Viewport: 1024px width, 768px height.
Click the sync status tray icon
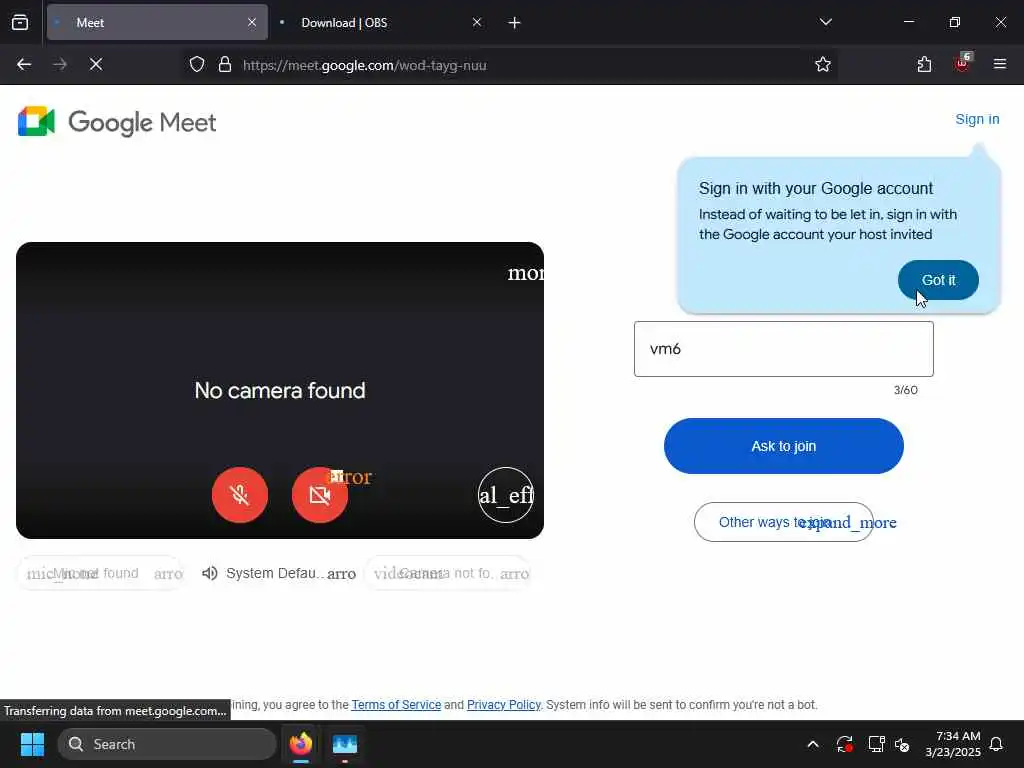pos(844,744)
